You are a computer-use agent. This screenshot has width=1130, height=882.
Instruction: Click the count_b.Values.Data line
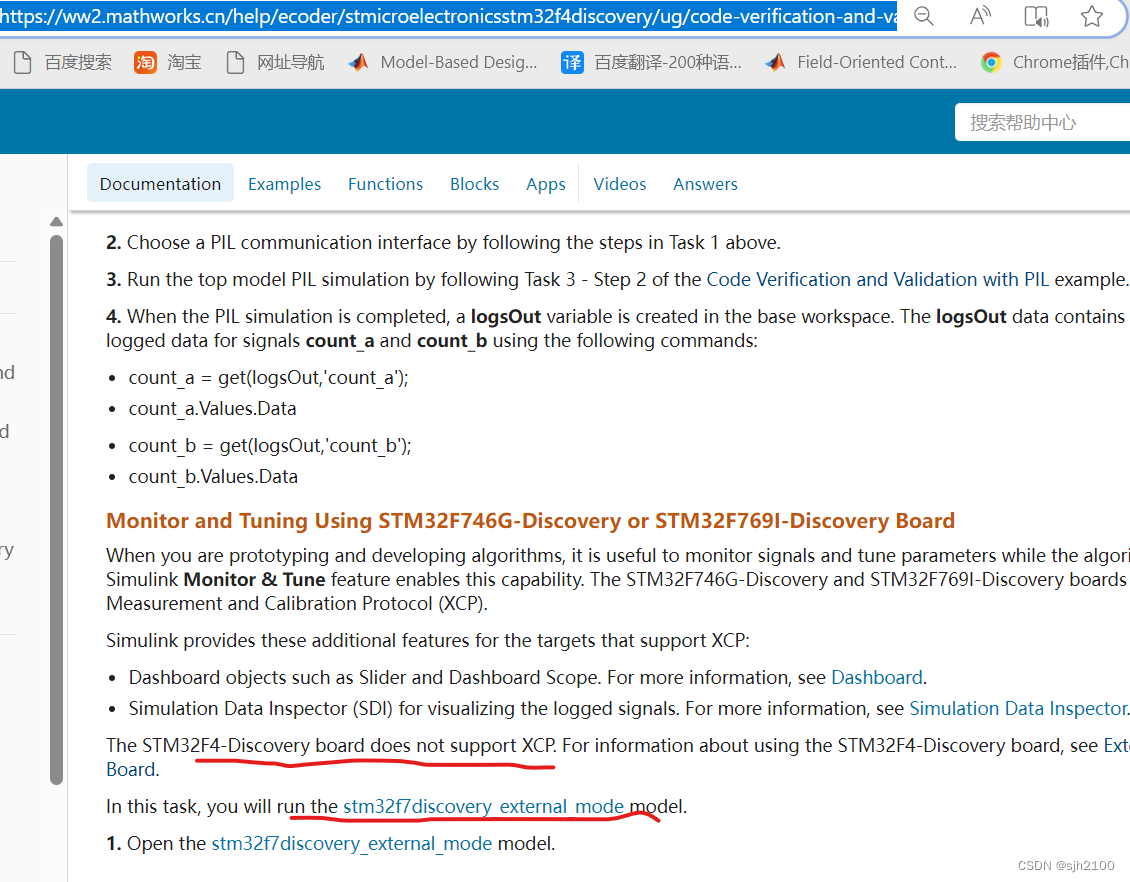pos(213,477)
